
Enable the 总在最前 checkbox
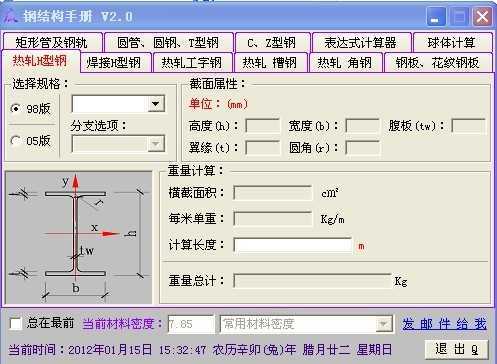pyautogui.click(x=16, y=323)
